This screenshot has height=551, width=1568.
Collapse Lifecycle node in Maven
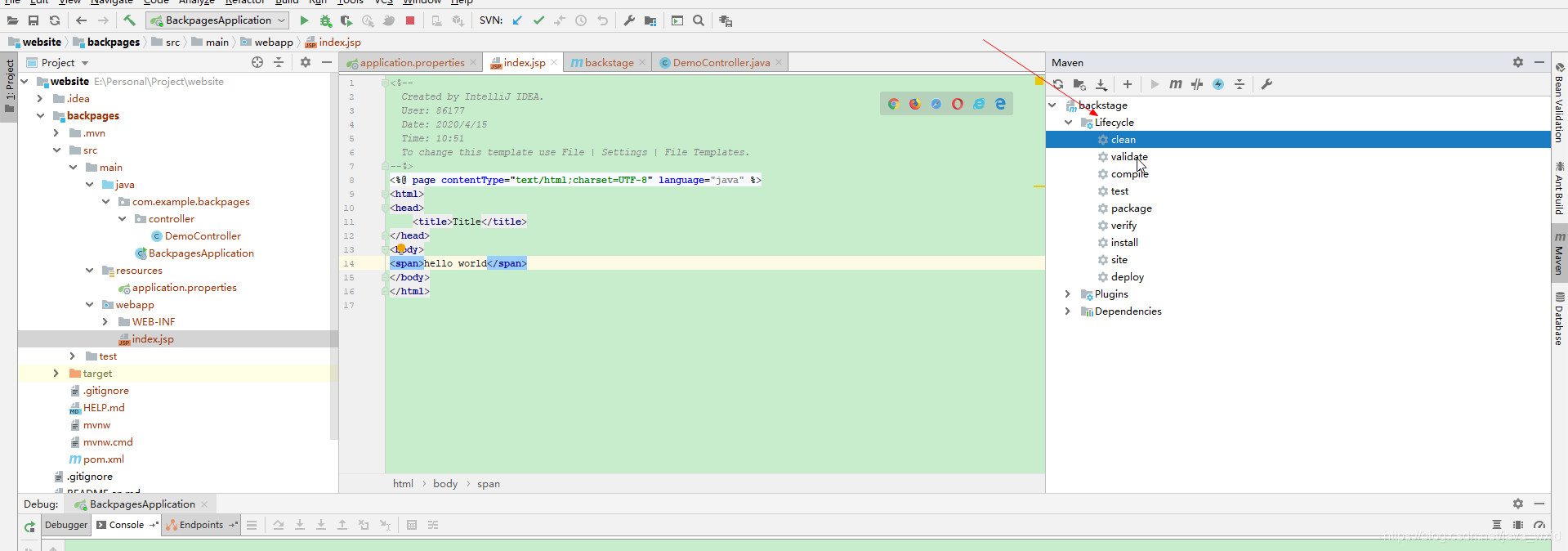pyautogui.click(x=1068, y=123)
